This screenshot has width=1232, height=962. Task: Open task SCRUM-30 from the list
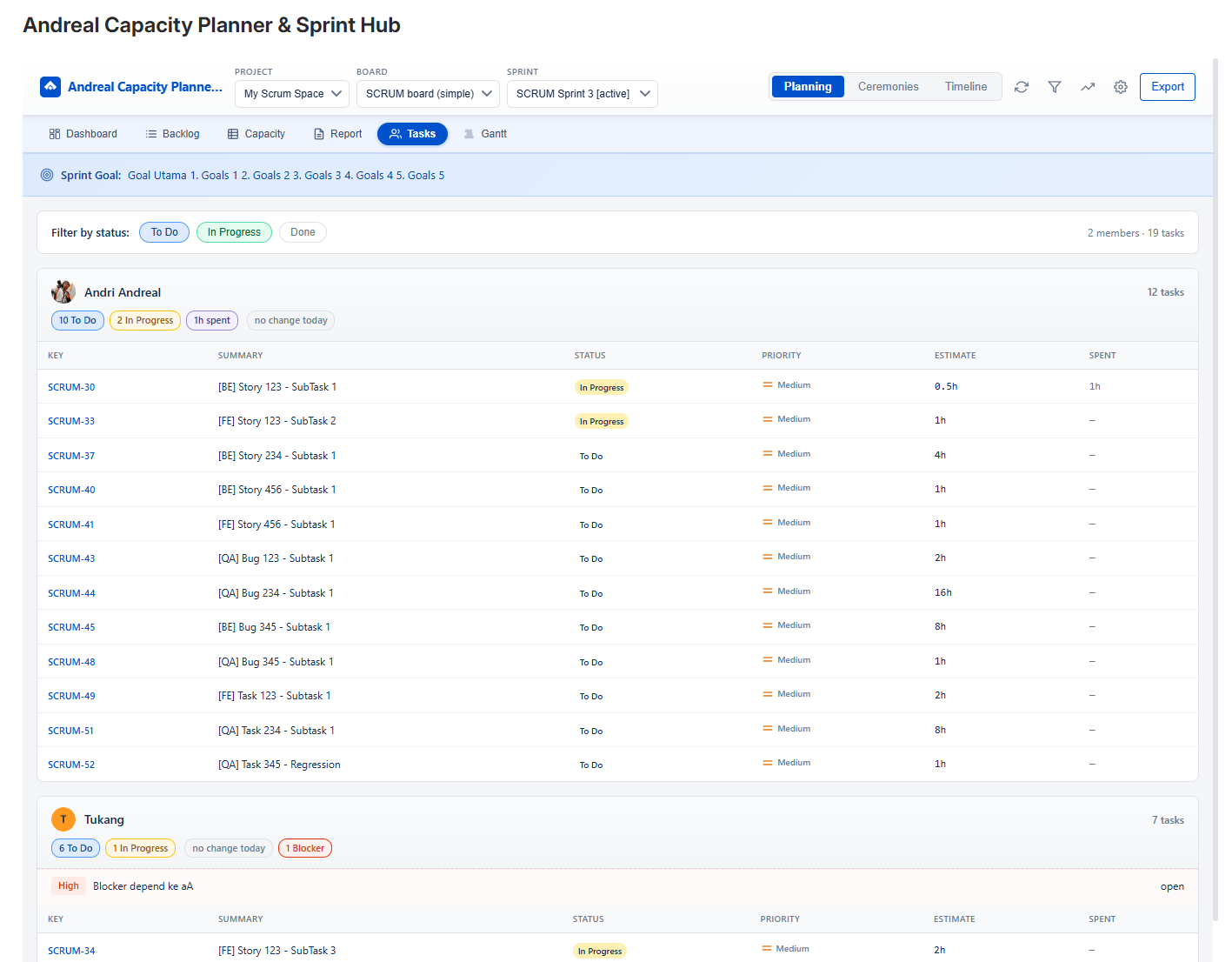click(71, 386)
